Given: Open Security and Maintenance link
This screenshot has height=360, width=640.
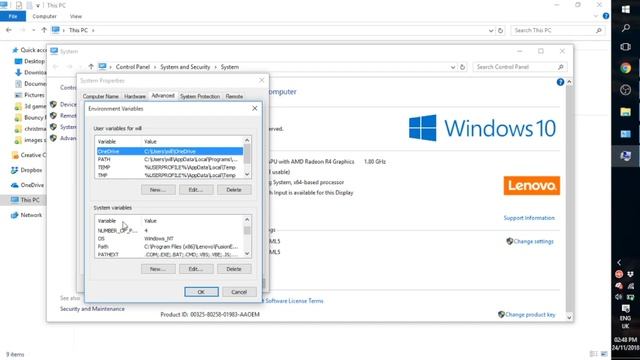Looking at the screenshot, I should 92,309.
